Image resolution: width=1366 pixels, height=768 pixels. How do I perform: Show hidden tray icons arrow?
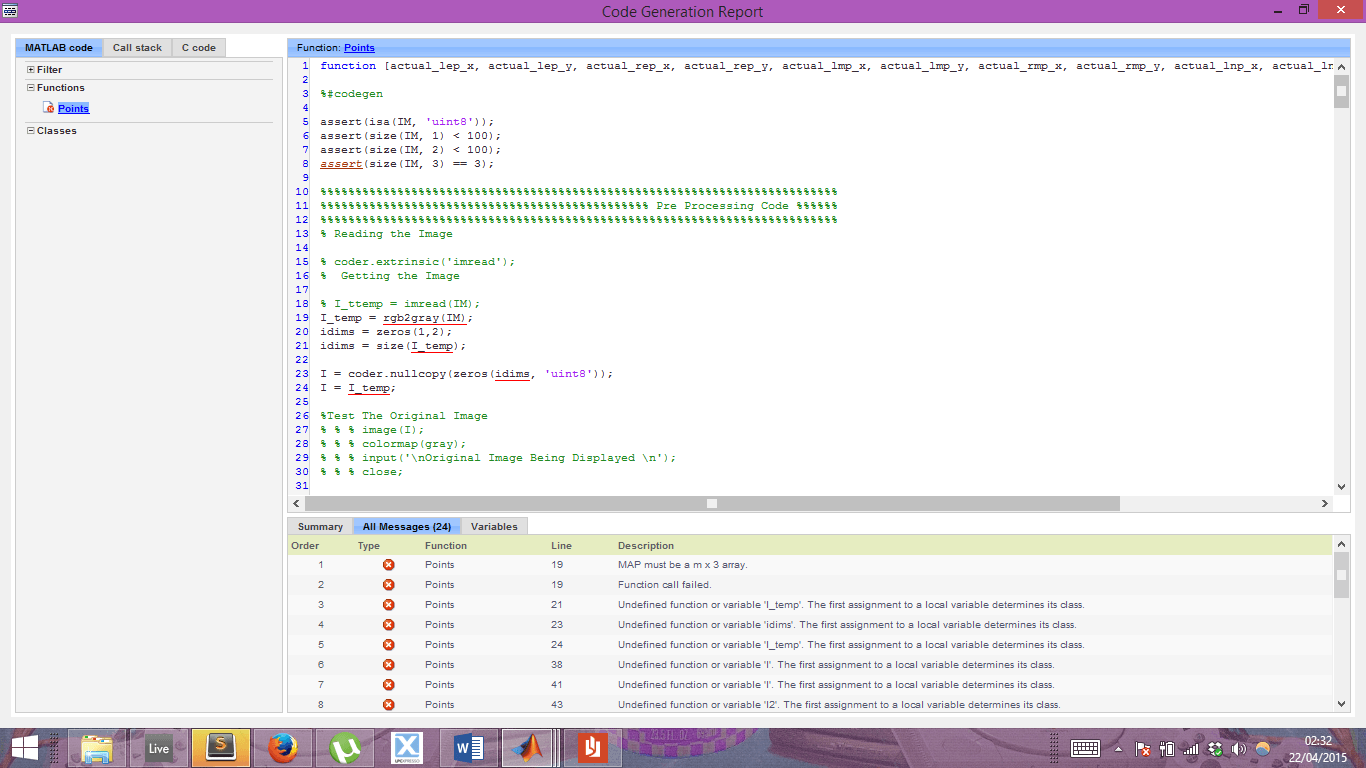coord(1118,749)
